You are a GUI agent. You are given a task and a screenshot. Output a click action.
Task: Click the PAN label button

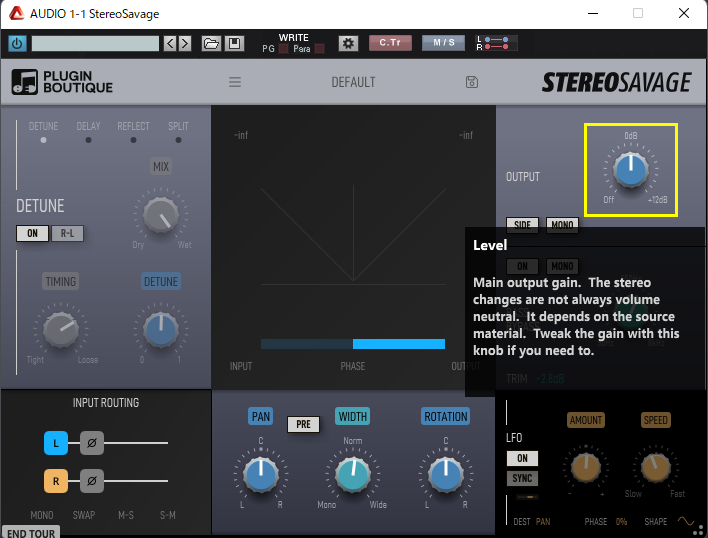261,416
